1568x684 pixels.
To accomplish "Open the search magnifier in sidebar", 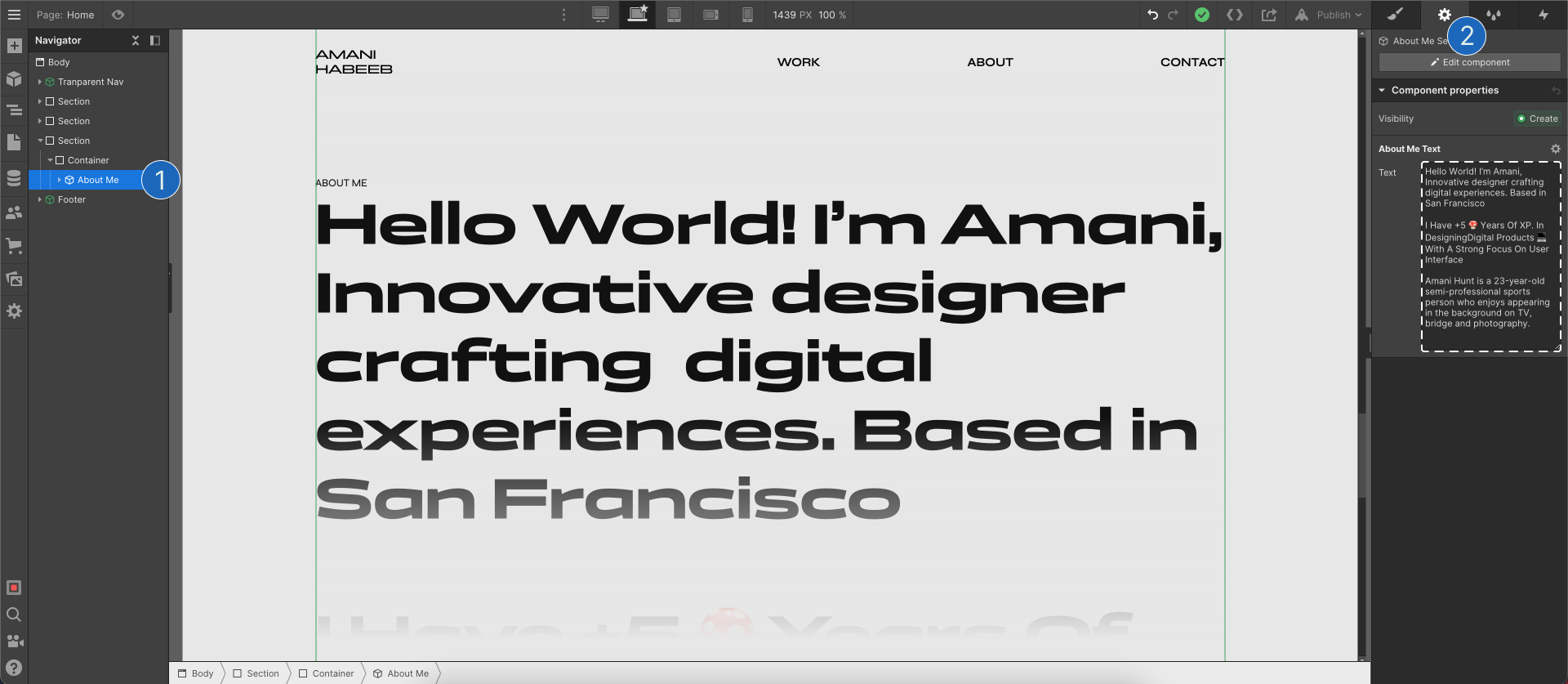I will pos(14,615).
